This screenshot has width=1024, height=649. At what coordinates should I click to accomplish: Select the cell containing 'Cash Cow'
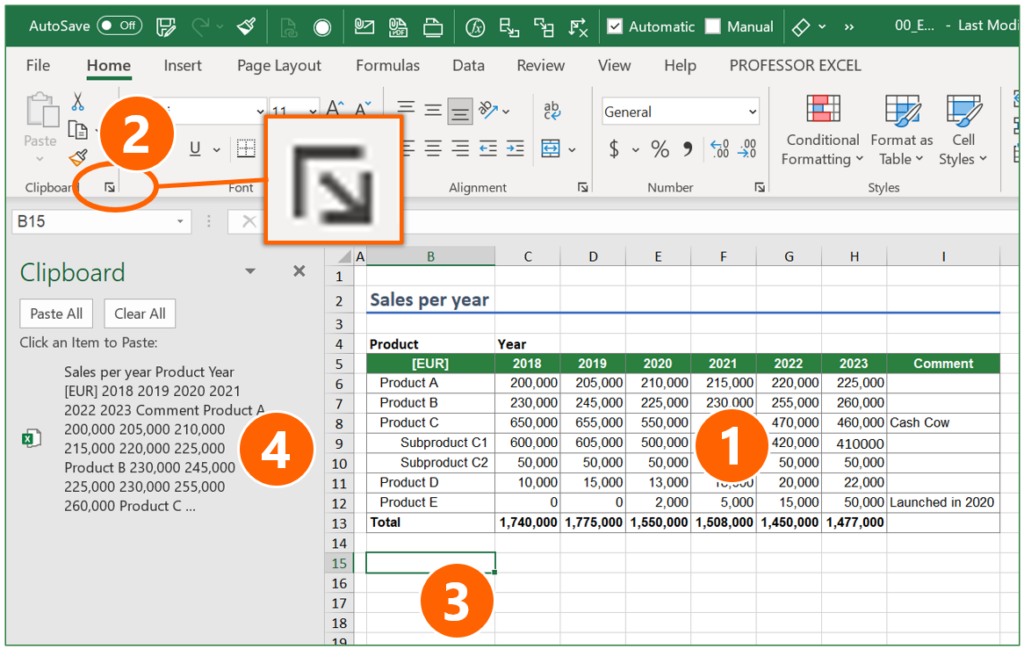tap(943, 422)
